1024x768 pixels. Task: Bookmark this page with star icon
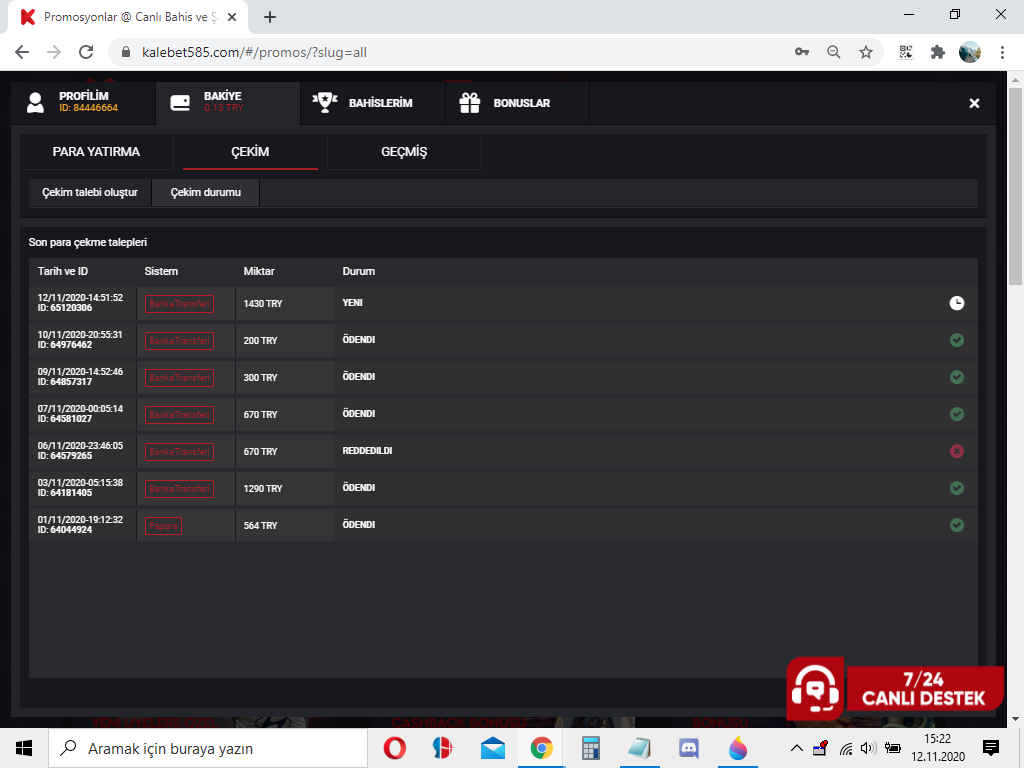(866, 52)
